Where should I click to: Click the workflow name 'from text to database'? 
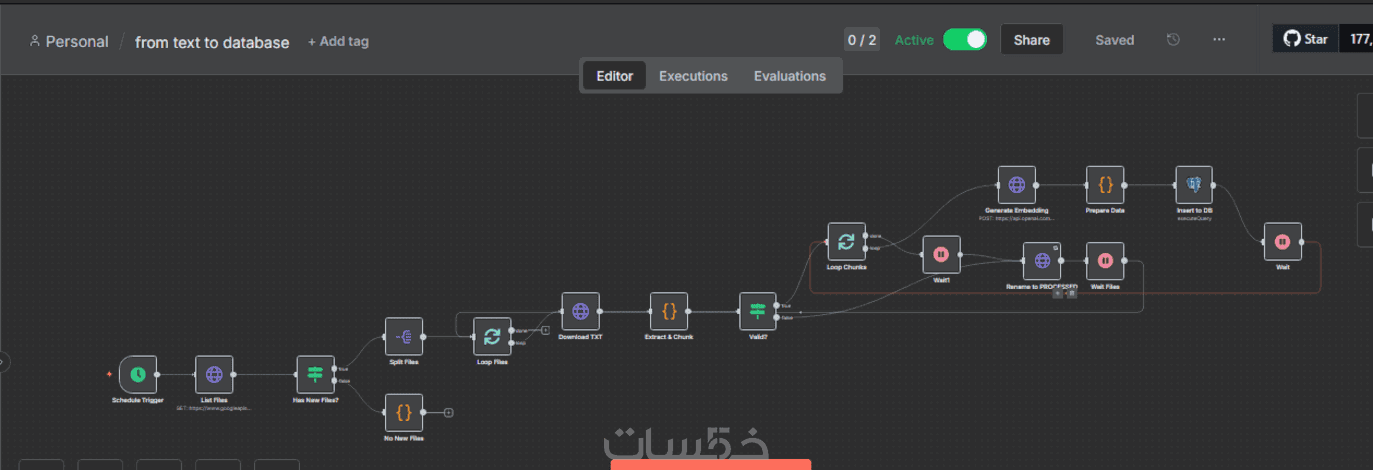pyautogui.click(x=212, y=42)
